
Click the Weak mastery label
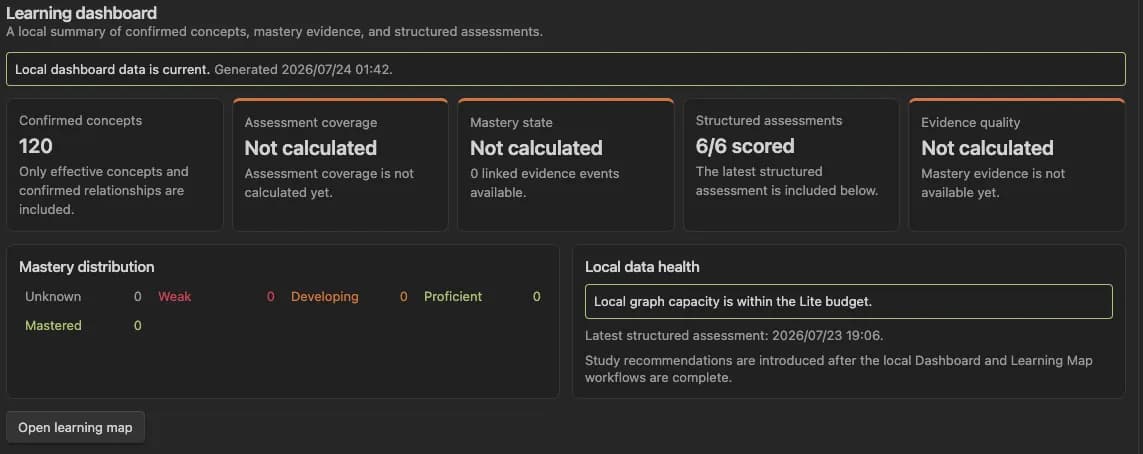coord(175,297)
